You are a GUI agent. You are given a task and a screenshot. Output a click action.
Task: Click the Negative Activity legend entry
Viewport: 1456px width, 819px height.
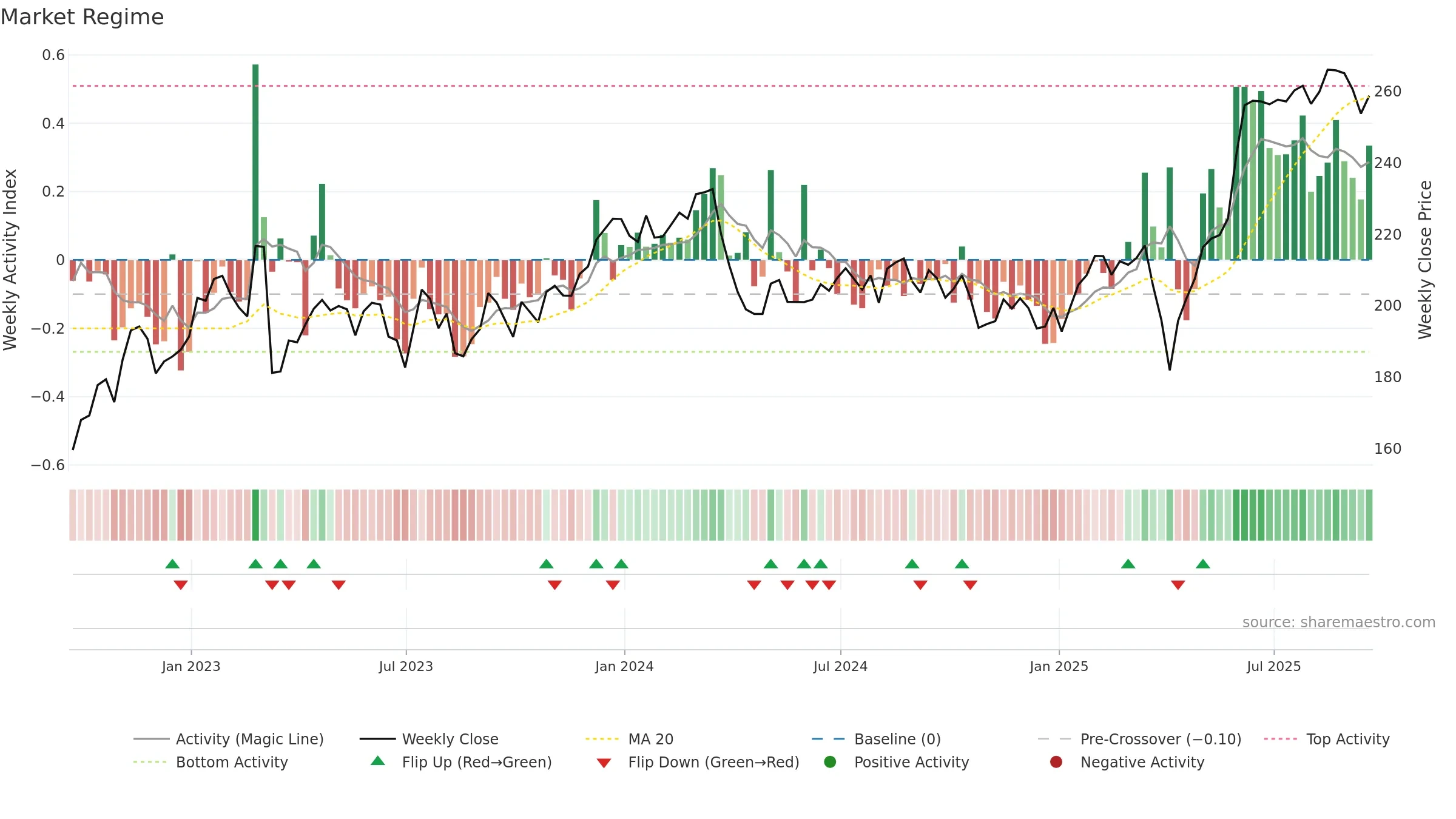pos(1127,762)
